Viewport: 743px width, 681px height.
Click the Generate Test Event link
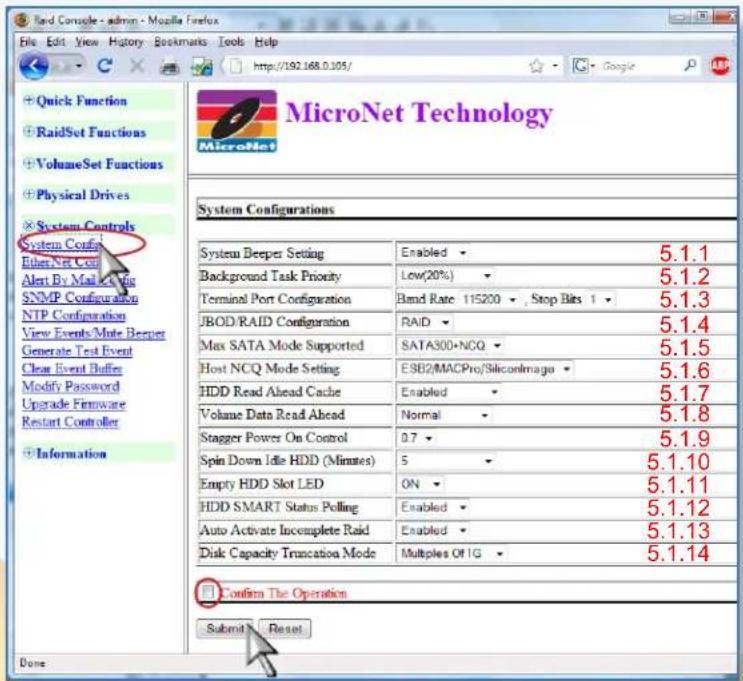pyautogui.click(x=77, y=351)
